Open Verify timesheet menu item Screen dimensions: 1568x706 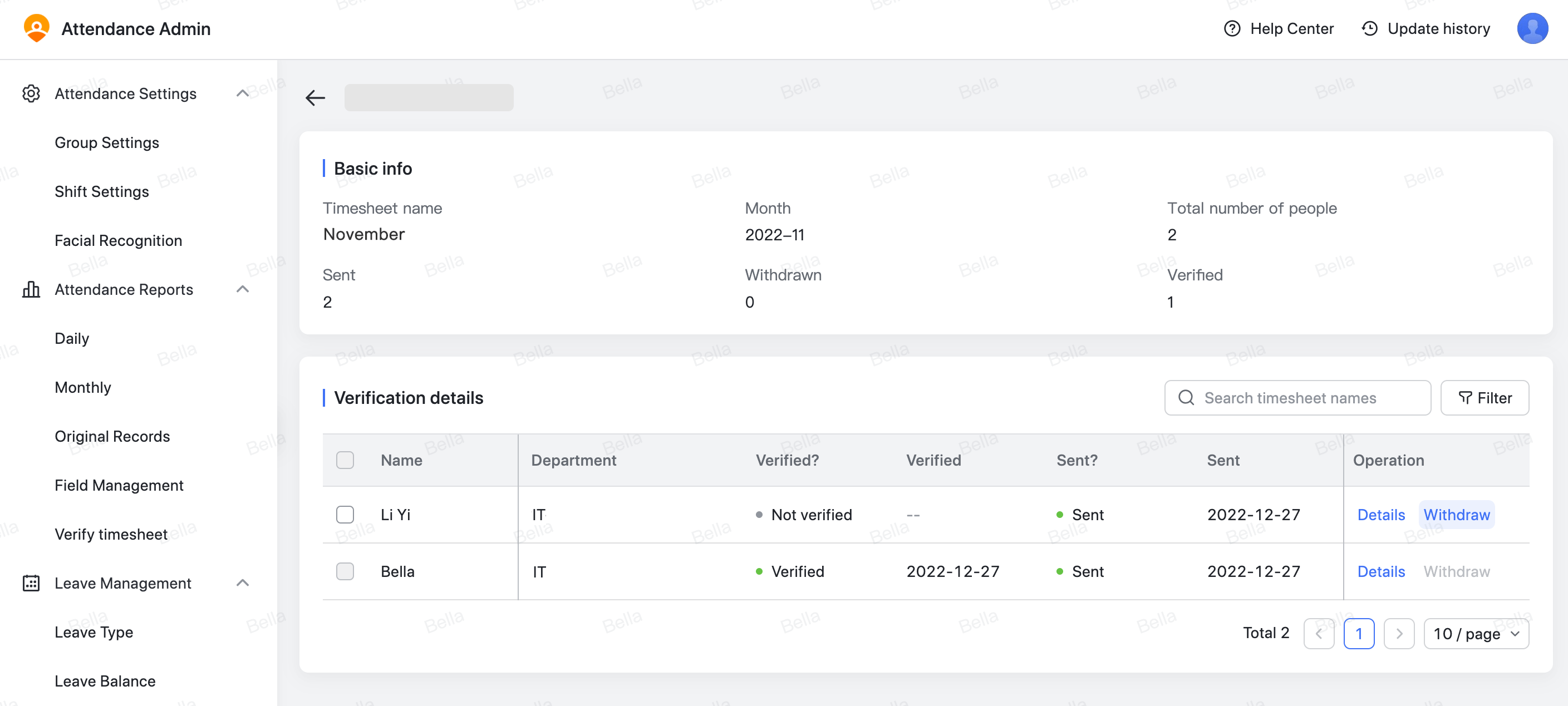(111, 535)
